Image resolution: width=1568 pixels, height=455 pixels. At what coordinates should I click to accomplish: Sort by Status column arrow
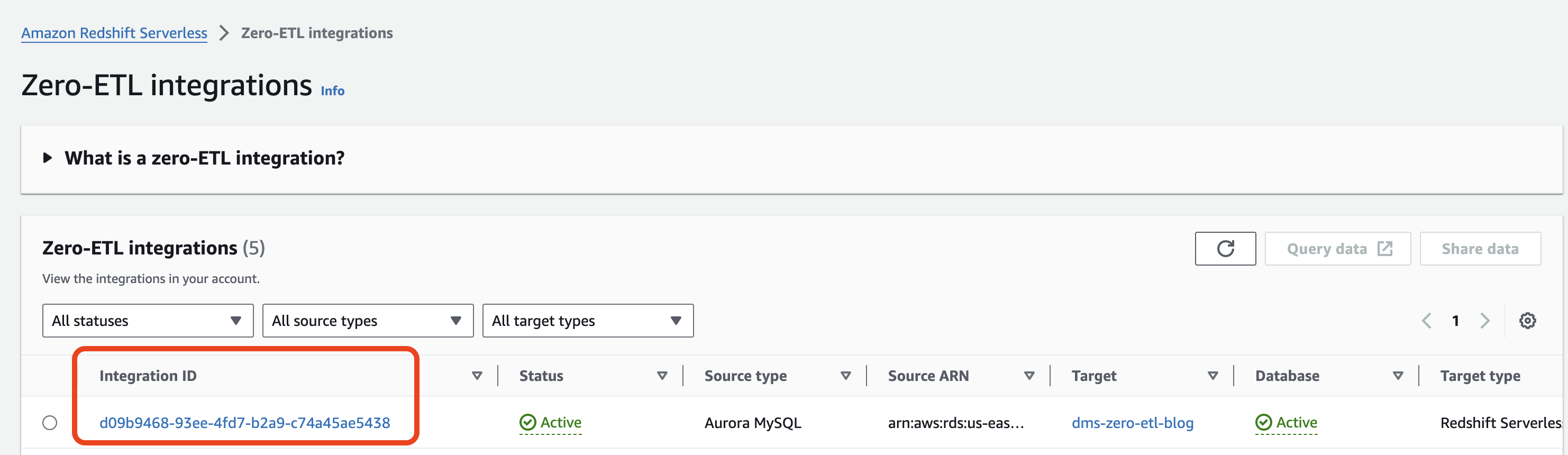click(662, 376)
